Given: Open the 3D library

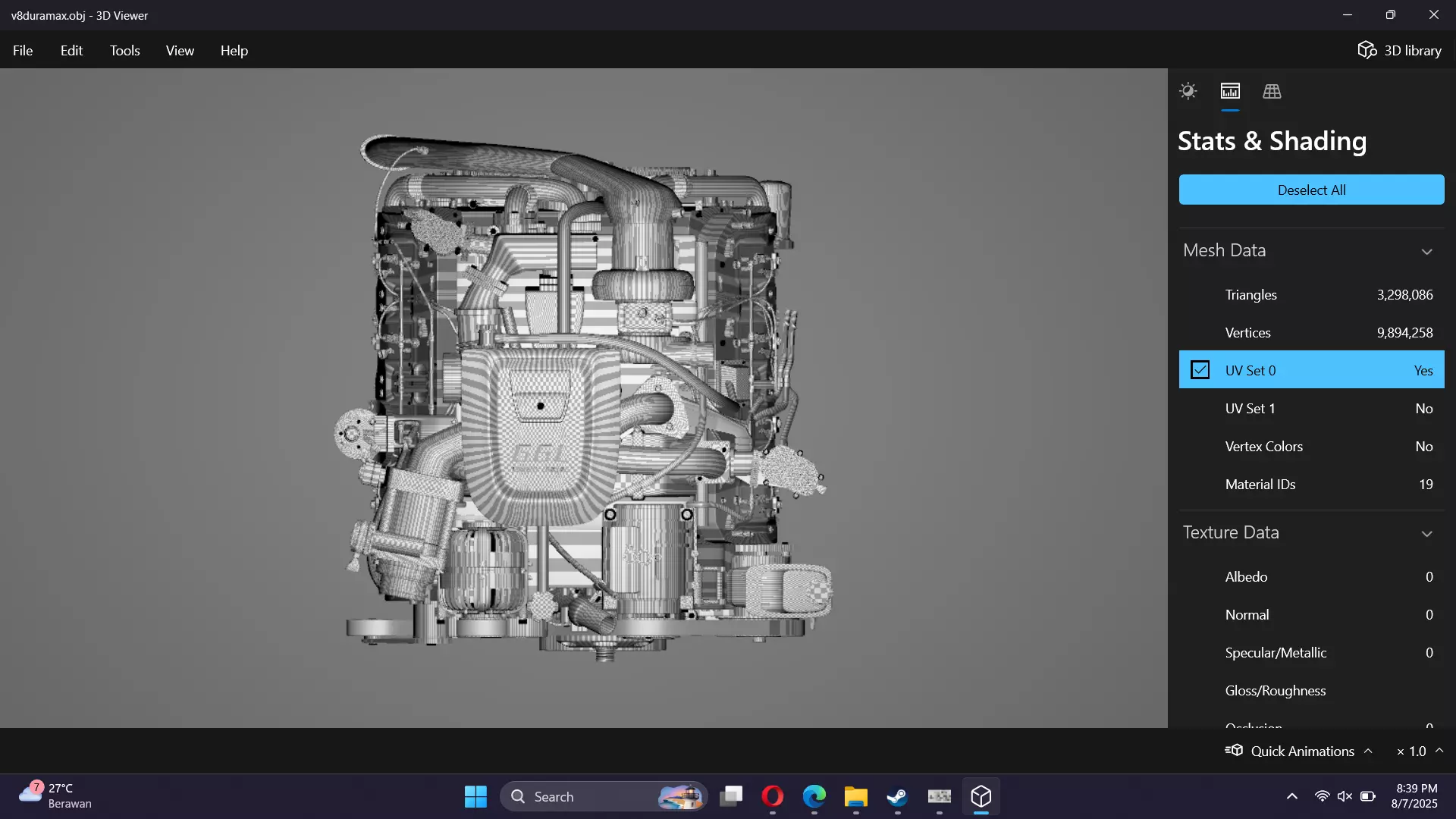Looking at the screenshot, I should click(1399, 50).
